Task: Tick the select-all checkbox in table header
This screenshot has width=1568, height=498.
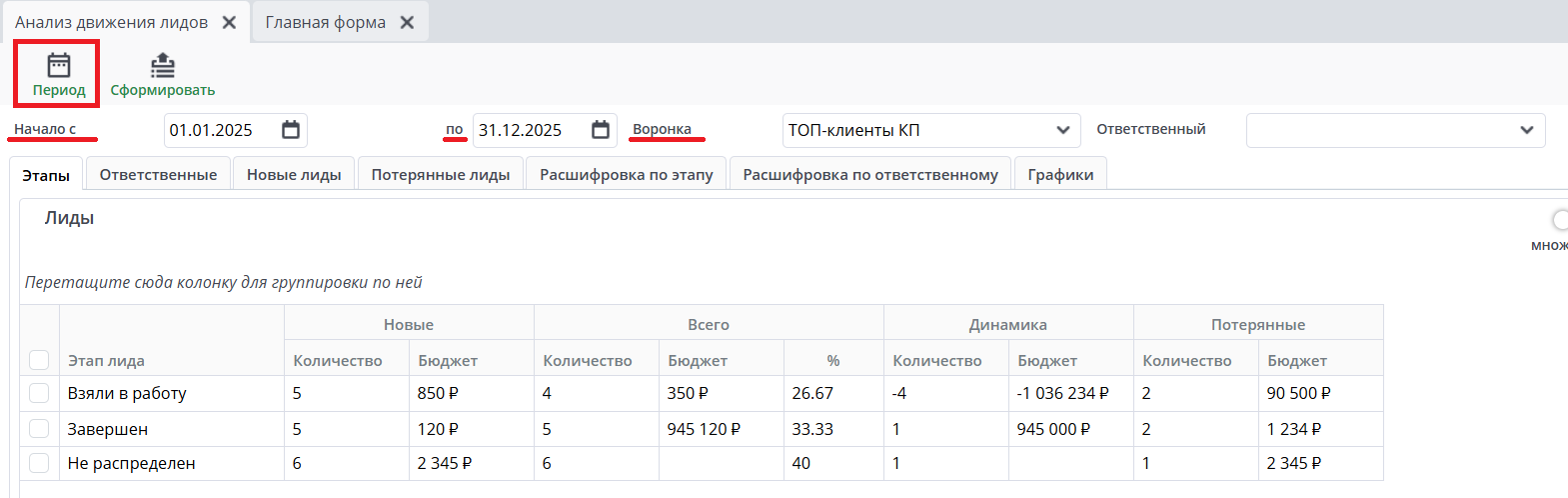Action: [x=39, y=360]
